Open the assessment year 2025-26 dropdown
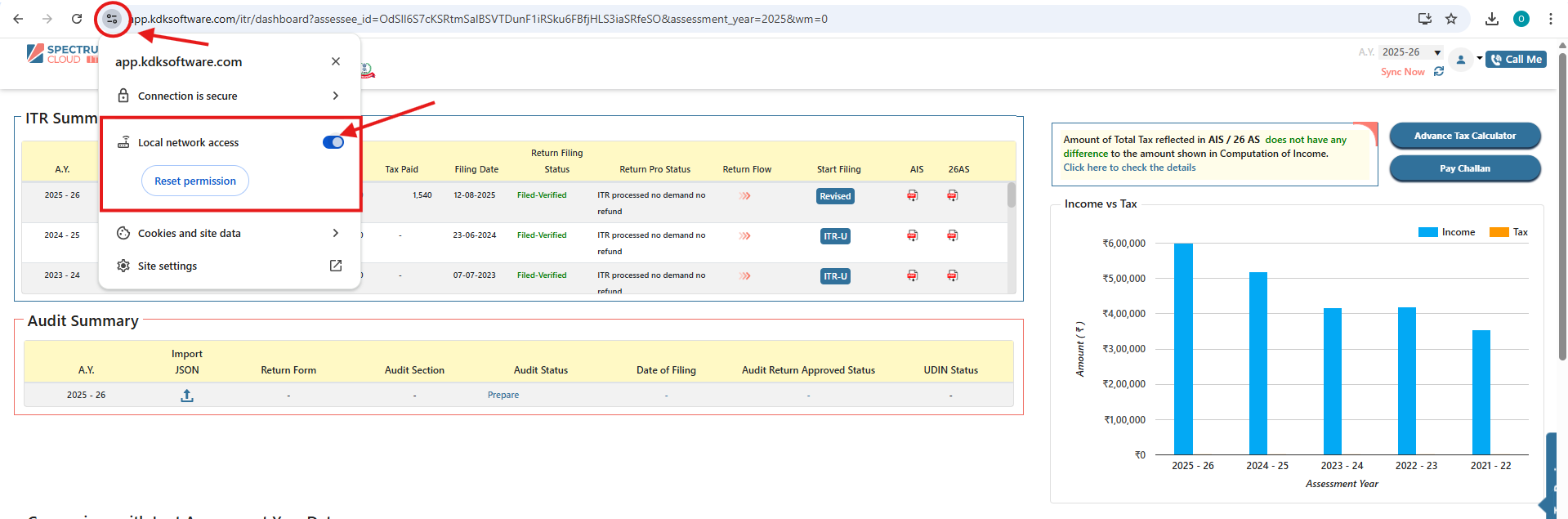Screen dimensions: 1568x519 pos(1411,52)
